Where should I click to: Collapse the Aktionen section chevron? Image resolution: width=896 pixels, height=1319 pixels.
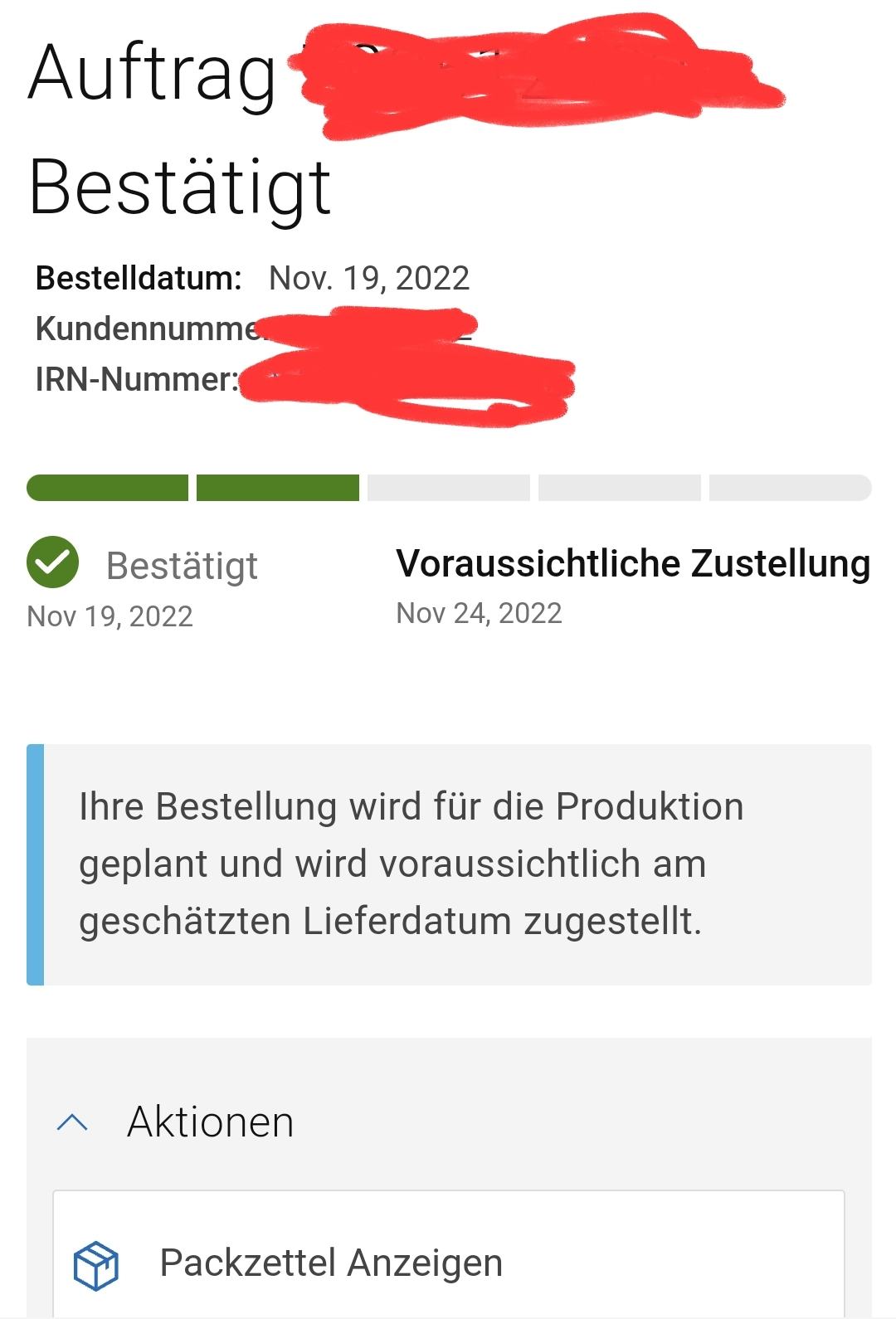click(x=73, y=1123)
